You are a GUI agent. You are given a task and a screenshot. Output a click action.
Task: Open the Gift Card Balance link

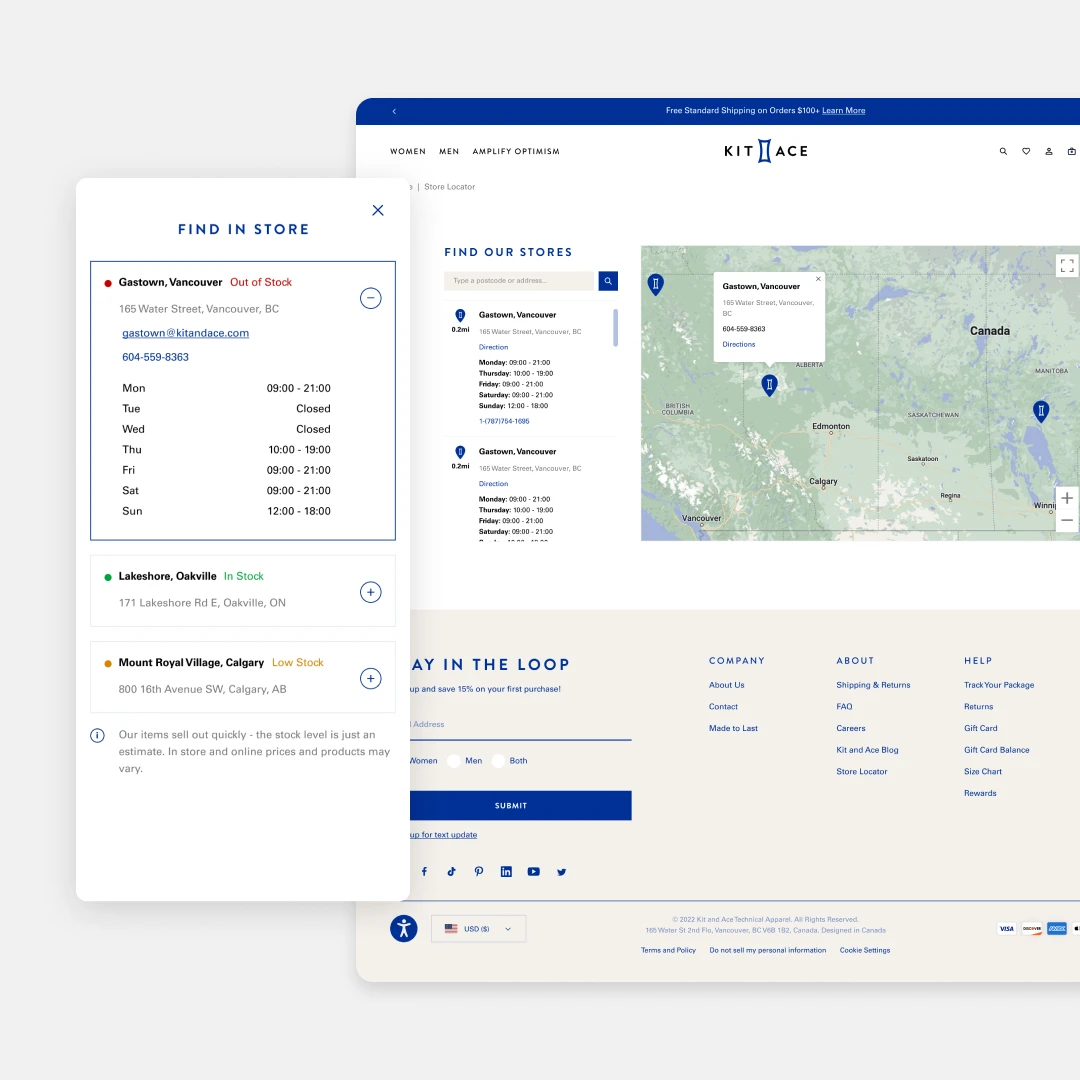coord(997,750)
